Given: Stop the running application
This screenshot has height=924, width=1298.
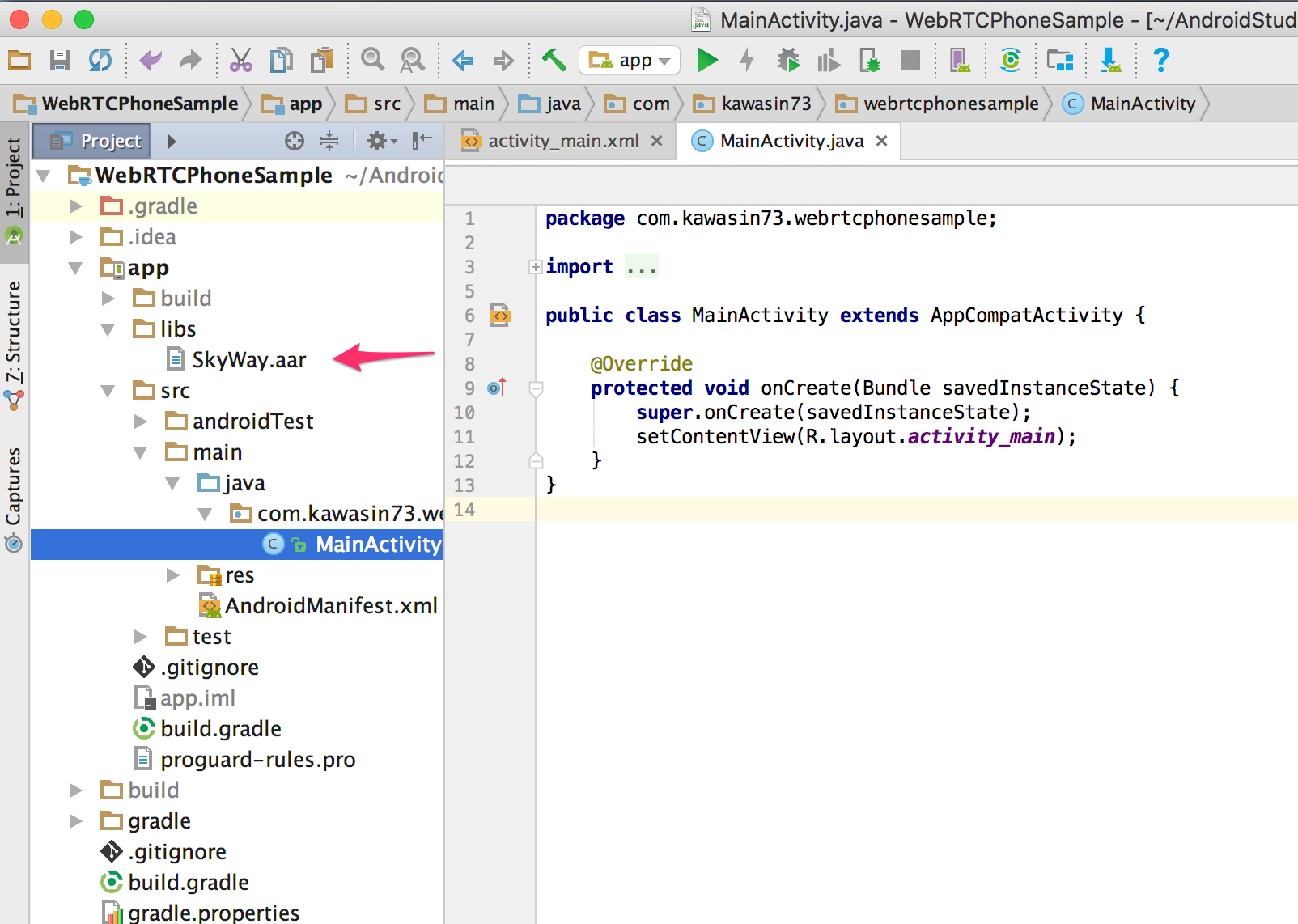Looking at the screenshot, I should (x=910, y=59).
